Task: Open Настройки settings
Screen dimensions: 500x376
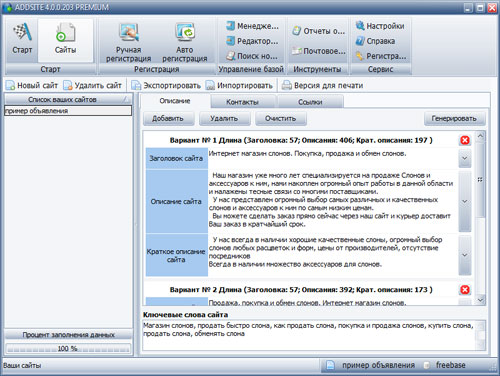Action: 380,26
